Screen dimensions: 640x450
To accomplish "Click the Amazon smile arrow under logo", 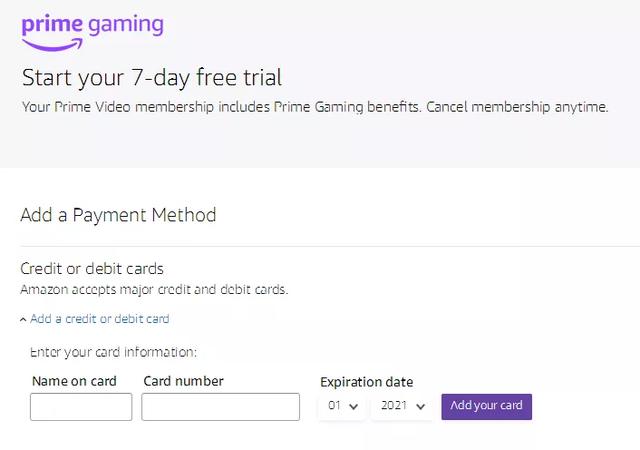I will click(52, 45).
